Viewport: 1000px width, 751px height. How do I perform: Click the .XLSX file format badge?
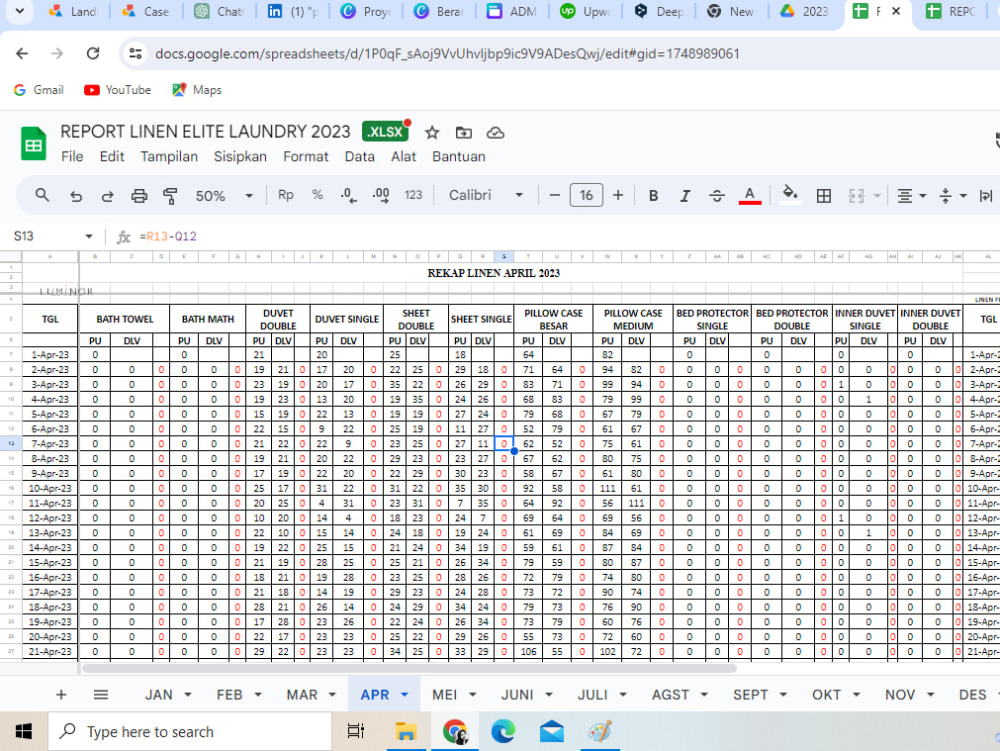coord(386,131)
